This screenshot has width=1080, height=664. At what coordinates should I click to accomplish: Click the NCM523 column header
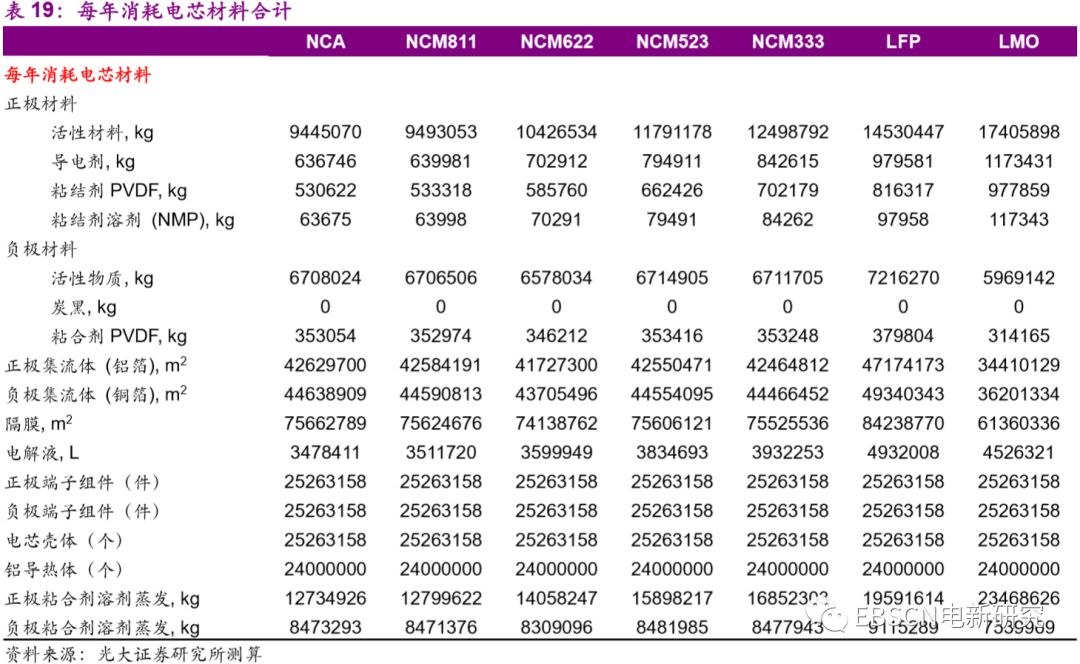coord(672,42)
